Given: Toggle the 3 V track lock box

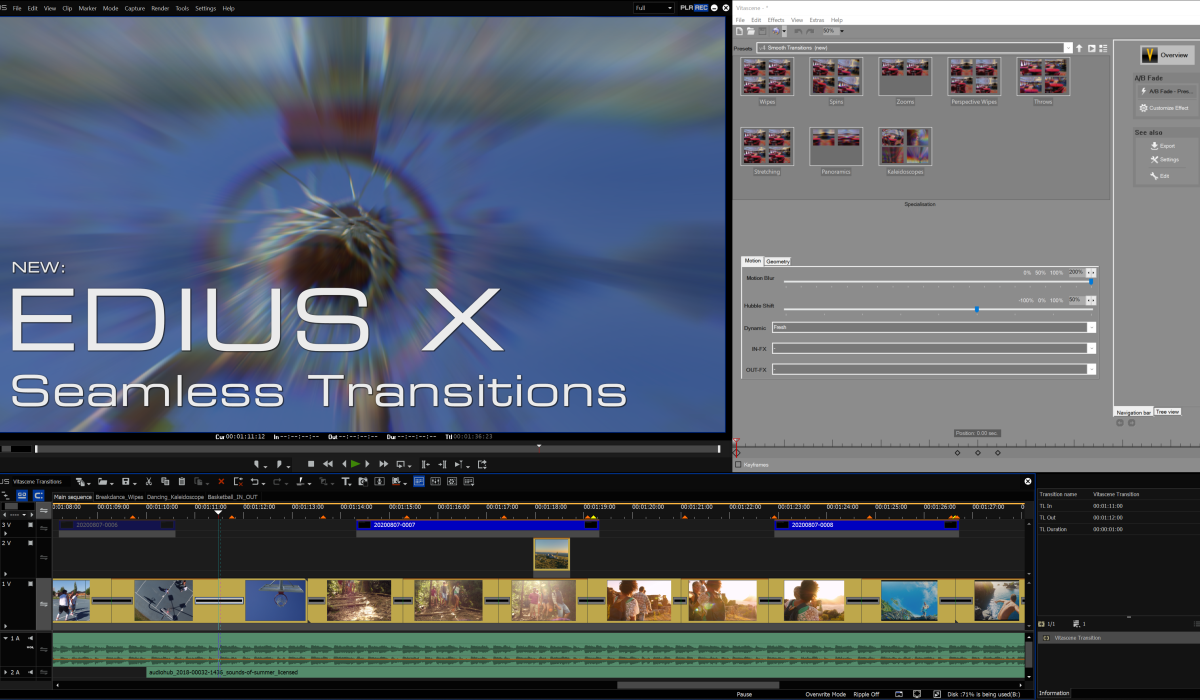Looking at the screenshot, I should 30,524.
